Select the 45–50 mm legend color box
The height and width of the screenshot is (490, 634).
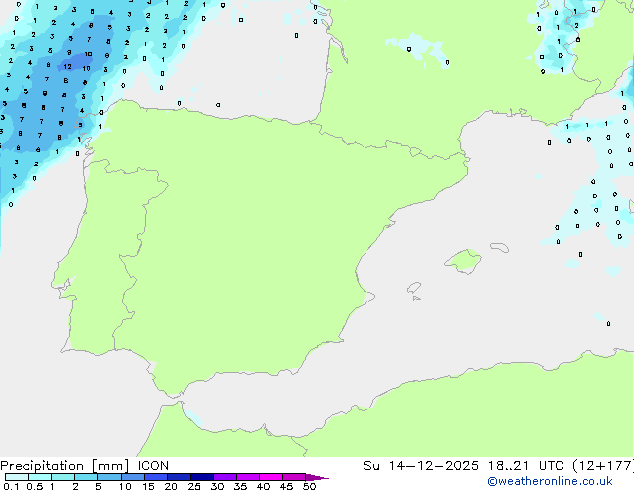pos(294,477)
